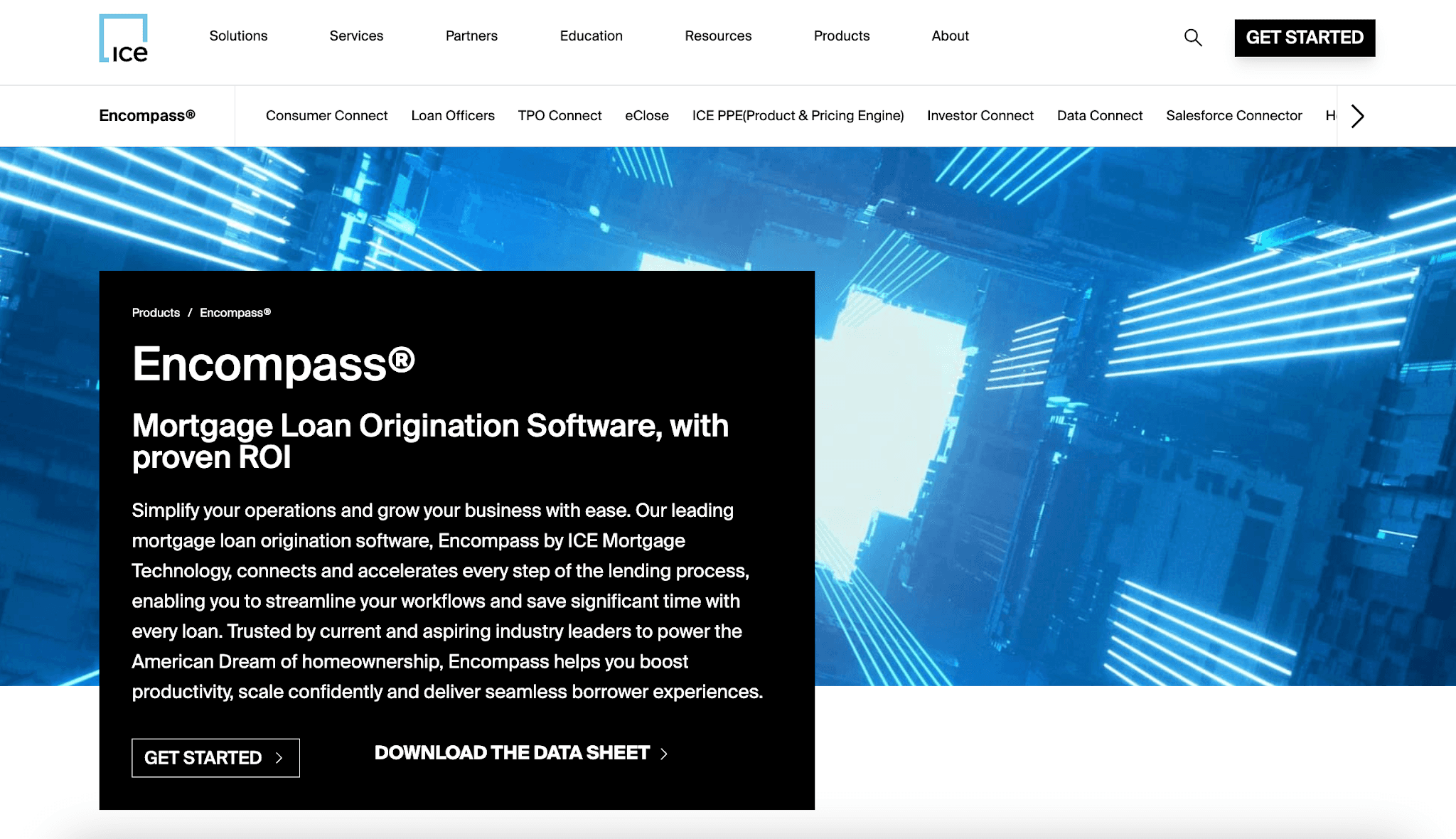Viewport: 1456px width, 839px height.
Task: Click the Encompass® sub-navigation title
Action: point(147,115)
